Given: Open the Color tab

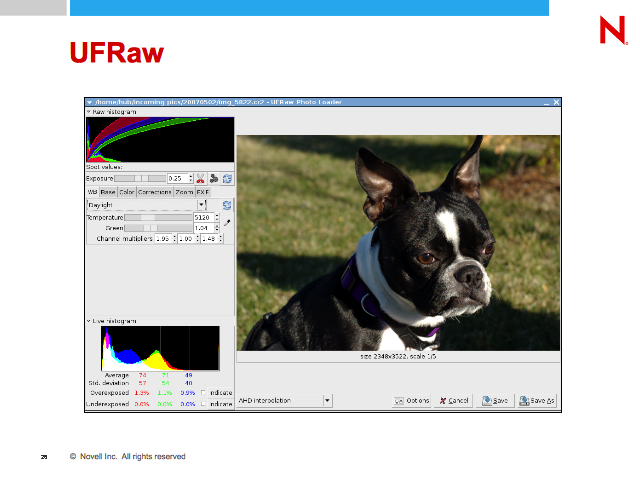Looking at the screenshot, I should pos(127,192).
